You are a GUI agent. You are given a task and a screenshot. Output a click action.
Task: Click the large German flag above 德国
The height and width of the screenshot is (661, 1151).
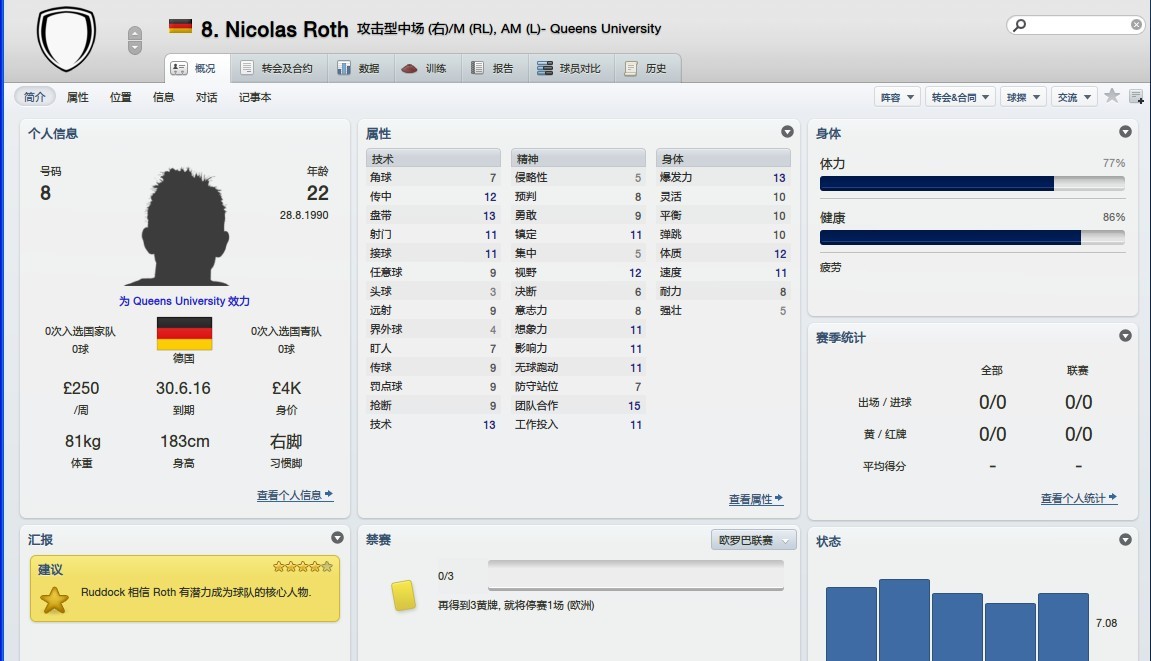click(x=184, y=333)
